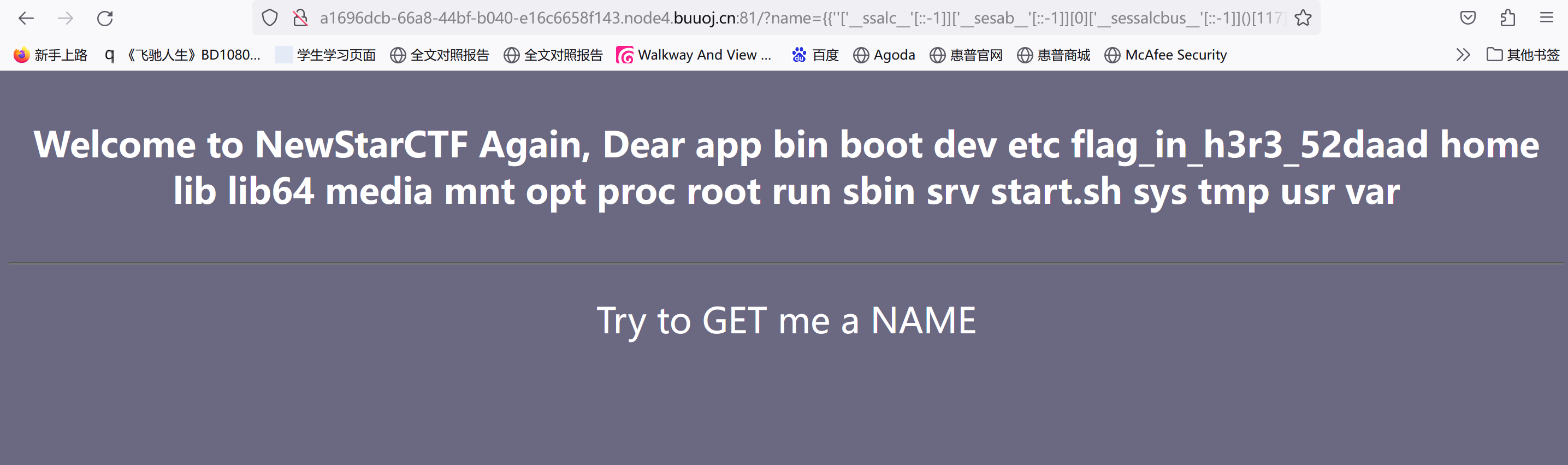Open the 《飞驰人生》BD1080 bookmark
Image resolution: width=1568 pixels, height=465 pixels.
(183, 55)
